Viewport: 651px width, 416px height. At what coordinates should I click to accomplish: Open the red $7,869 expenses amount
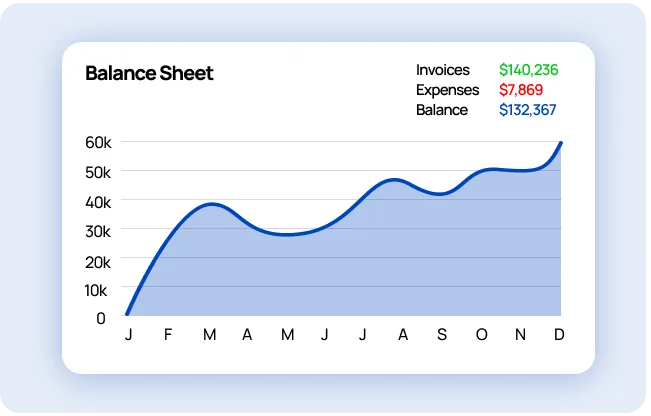click(x=523, y=90)
